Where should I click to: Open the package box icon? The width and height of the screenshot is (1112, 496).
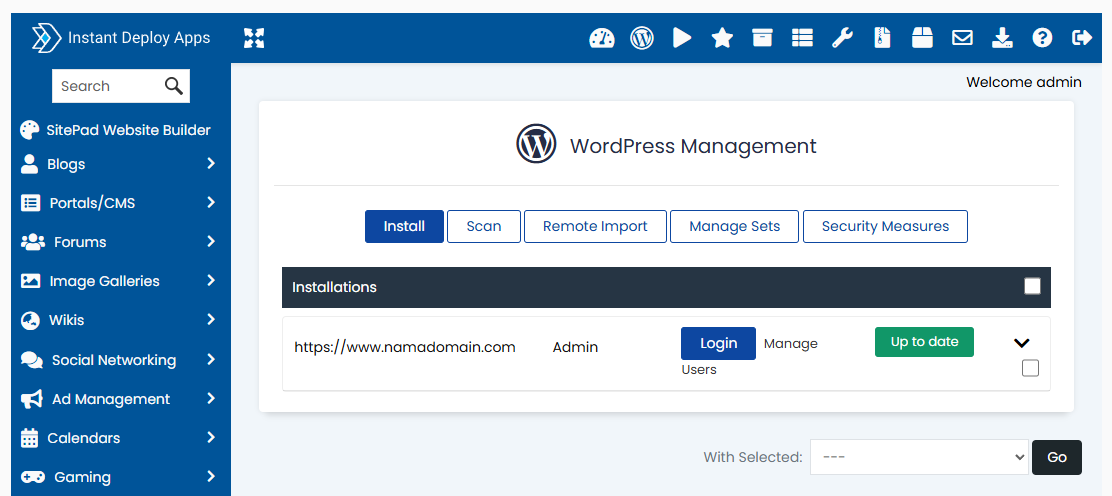[922, 38]
